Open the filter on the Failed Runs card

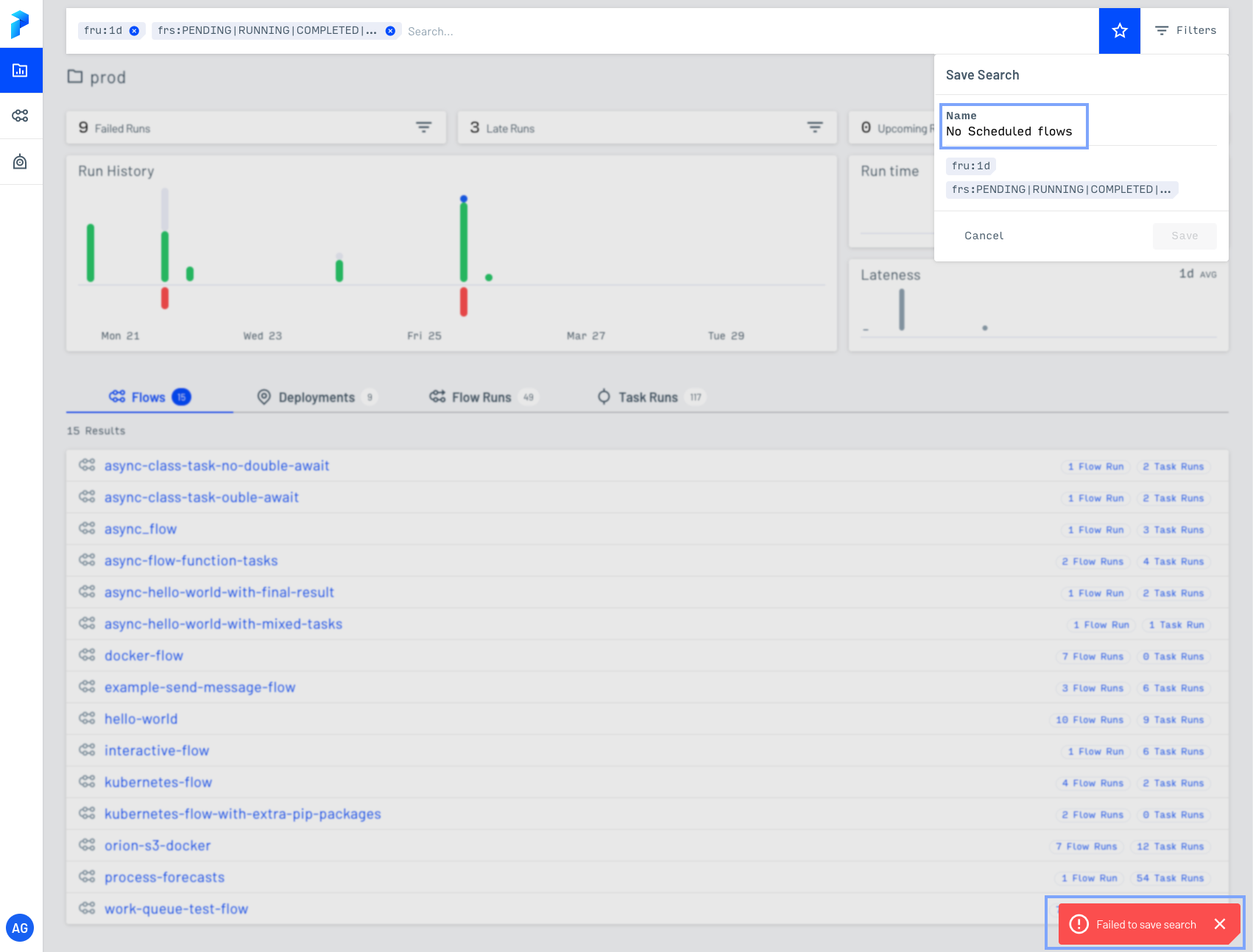424,127
